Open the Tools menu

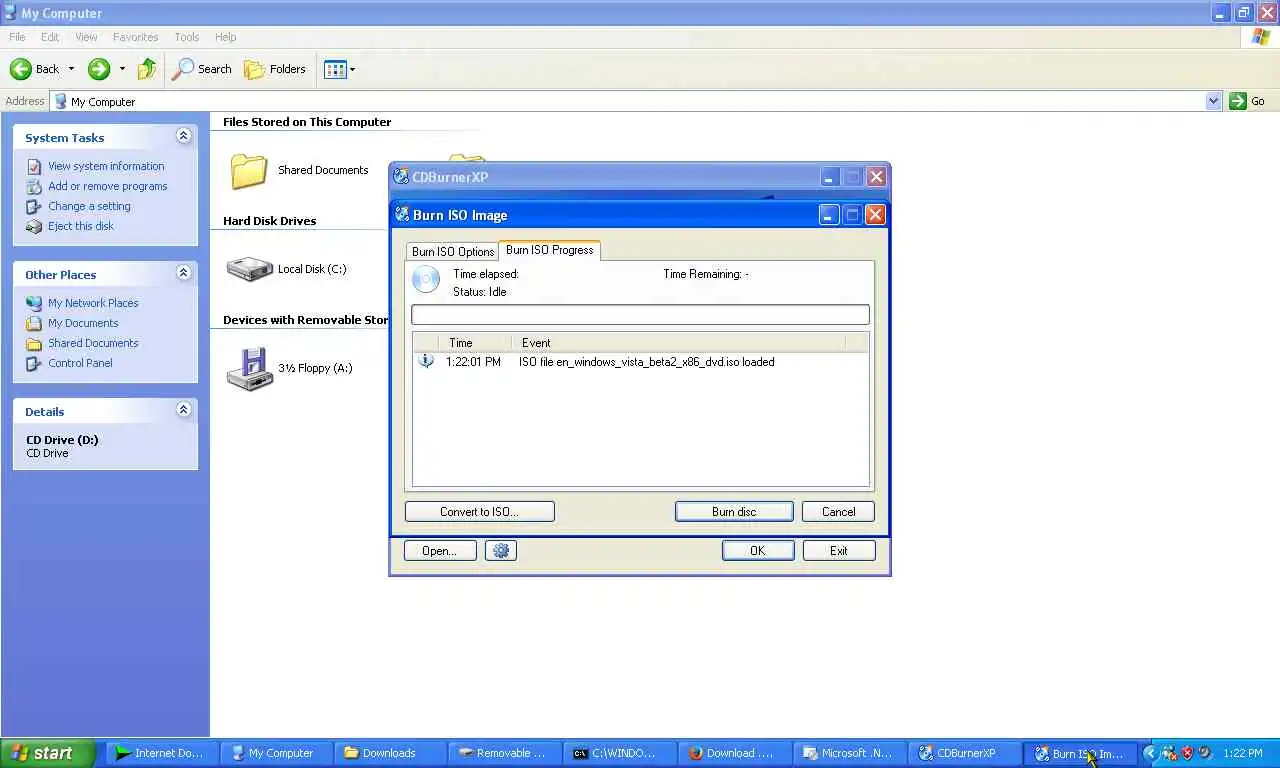[x=187, y=37]
